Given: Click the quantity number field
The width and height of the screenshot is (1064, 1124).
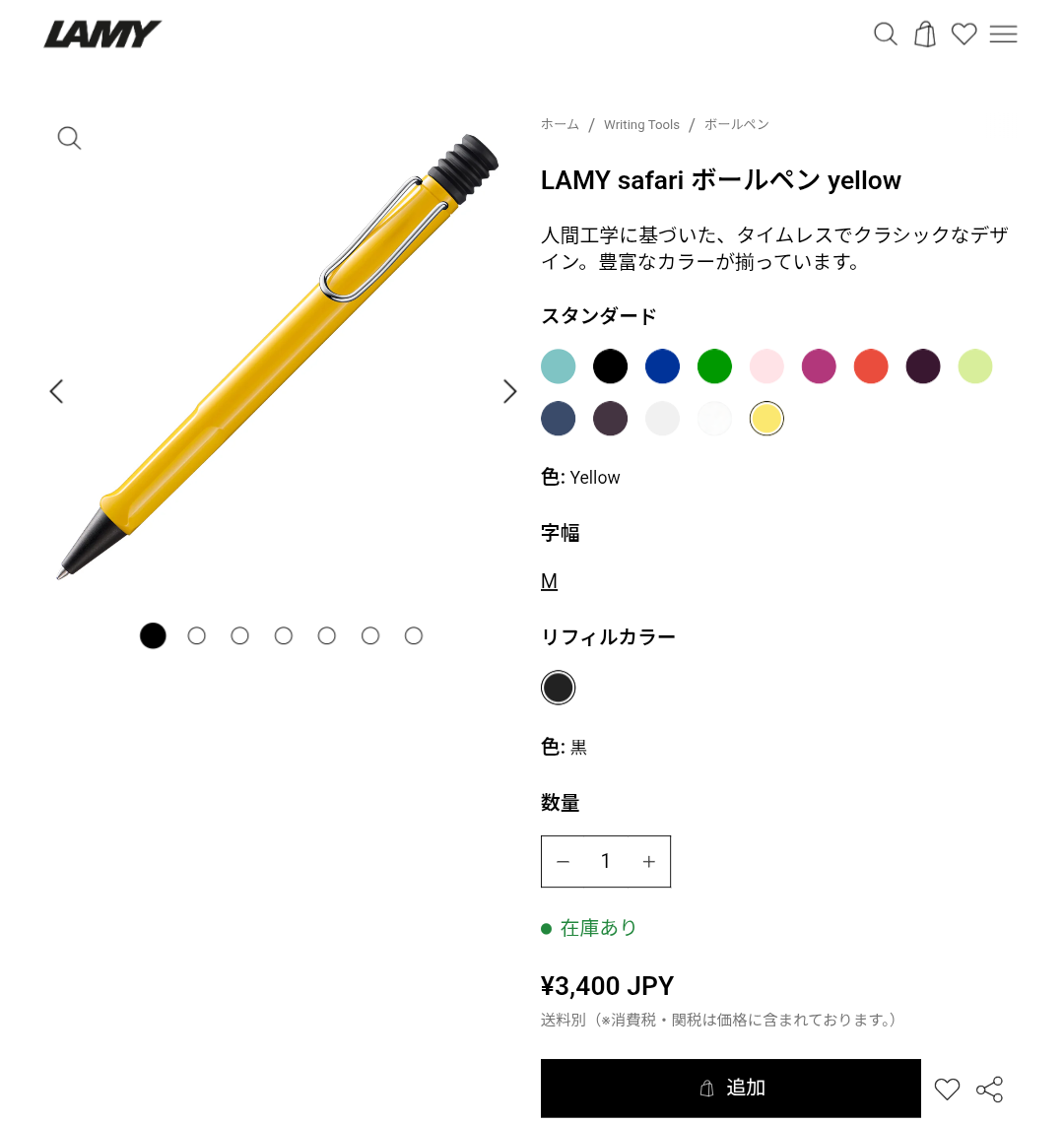Looking at the screenshot, I should [x=606, y=861].
